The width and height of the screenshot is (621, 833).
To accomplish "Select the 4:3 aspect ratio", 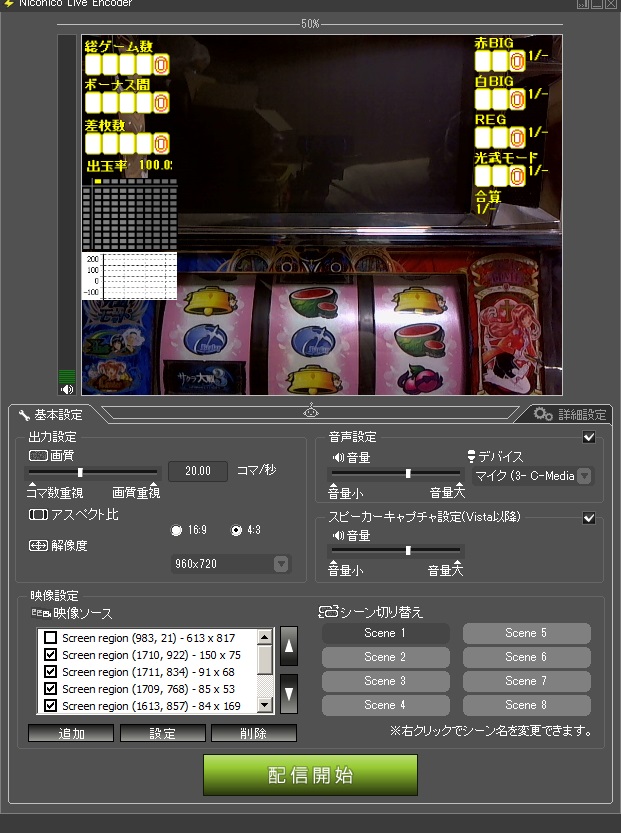I will click(236, 530).
